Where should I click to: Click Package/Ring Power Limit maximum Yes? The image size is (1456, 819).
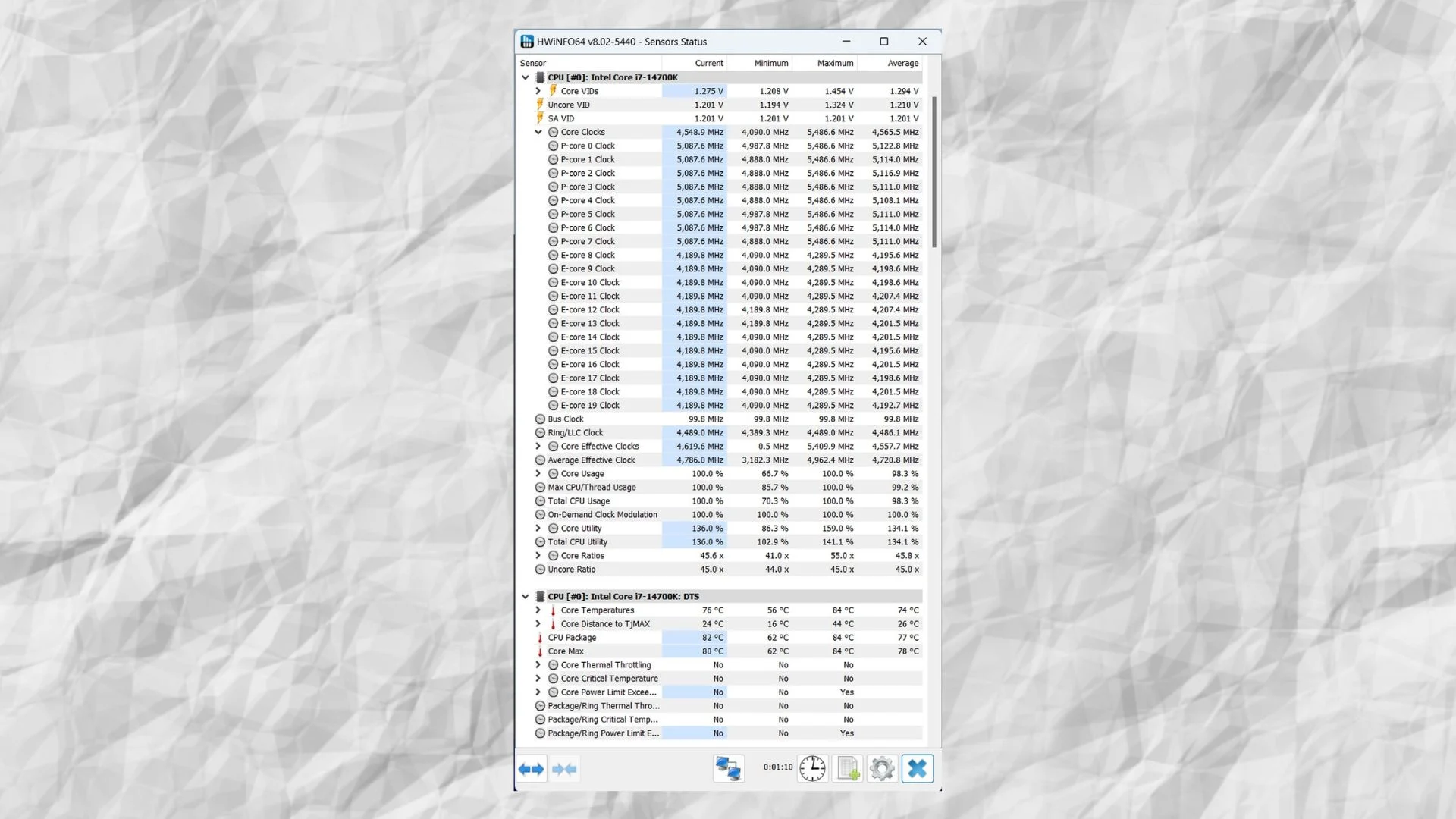pos(847,733)
